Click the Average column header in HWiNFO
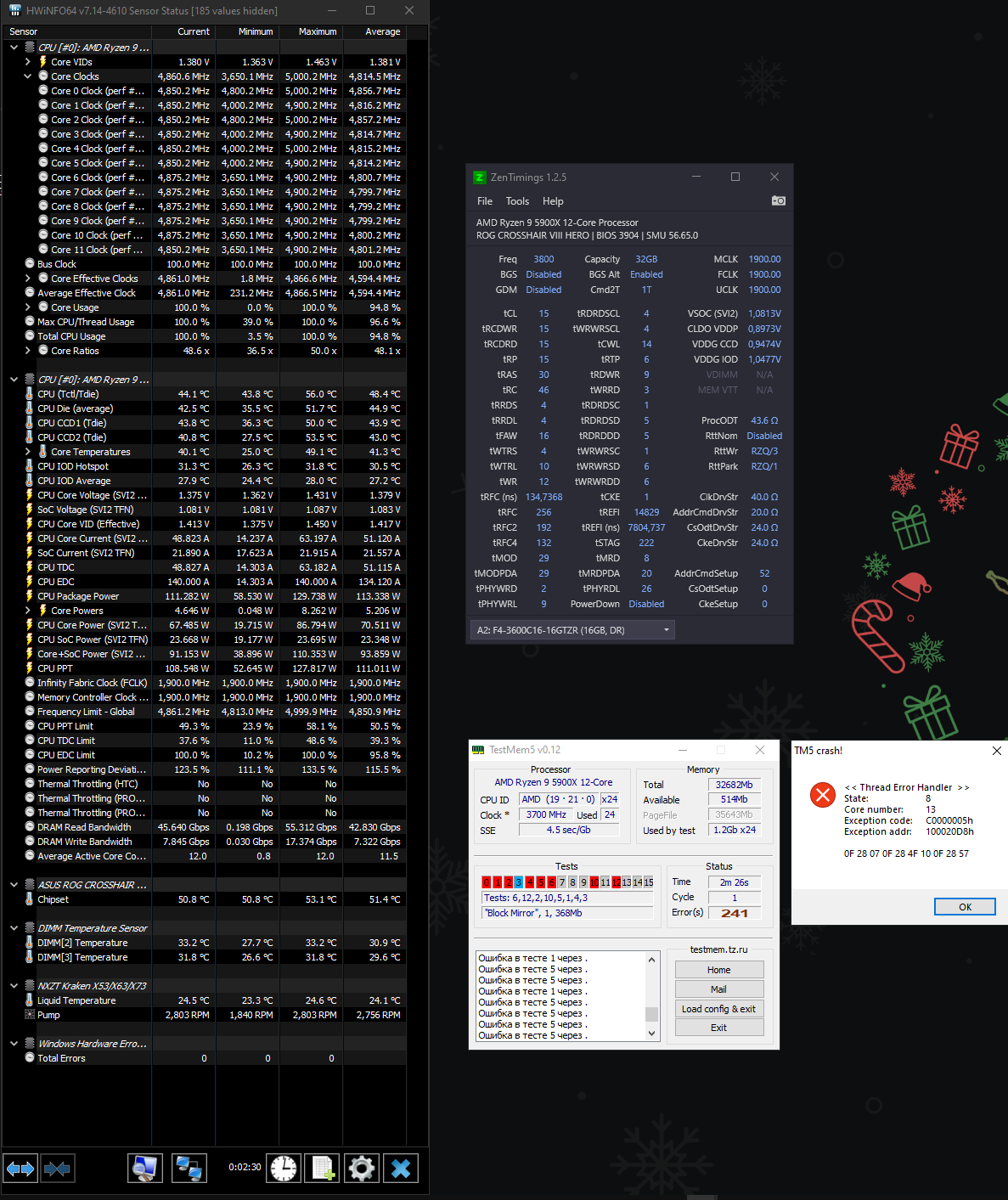This screenshot has height=1200, width=1008. tap(374, 31)
